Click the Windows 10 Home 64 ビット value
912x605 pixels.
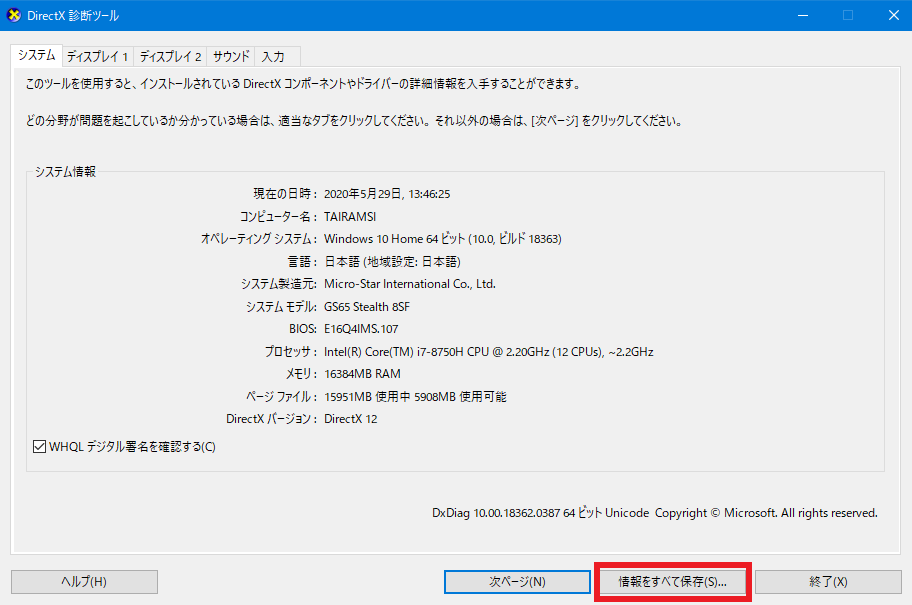click(x=443, y=239)
